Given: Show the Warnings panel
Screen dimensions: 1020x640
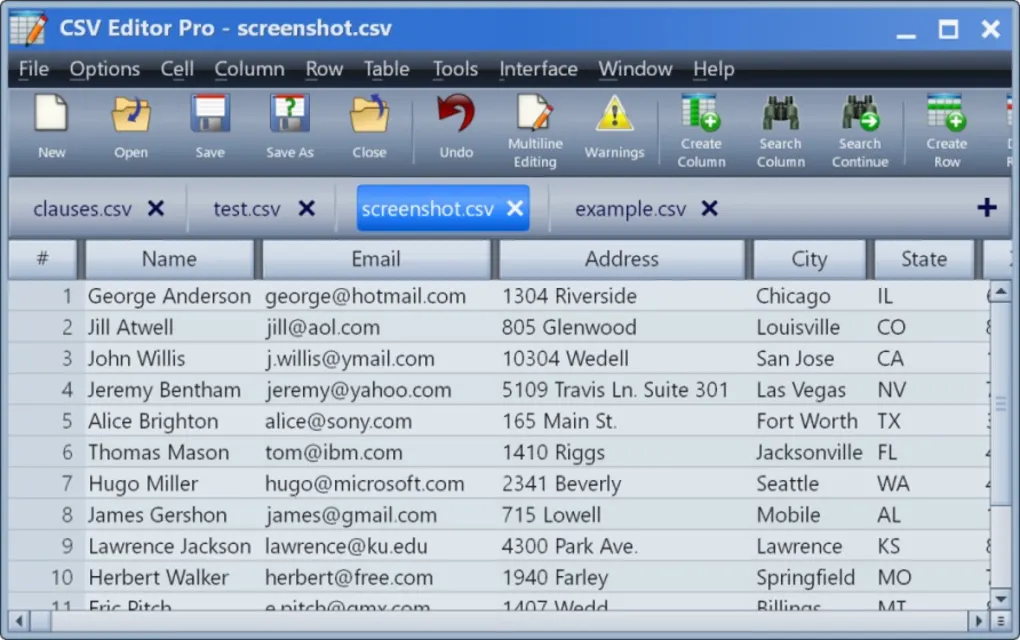Looking at the screenshot, I should pyautogui.click(x=614, y=126).
